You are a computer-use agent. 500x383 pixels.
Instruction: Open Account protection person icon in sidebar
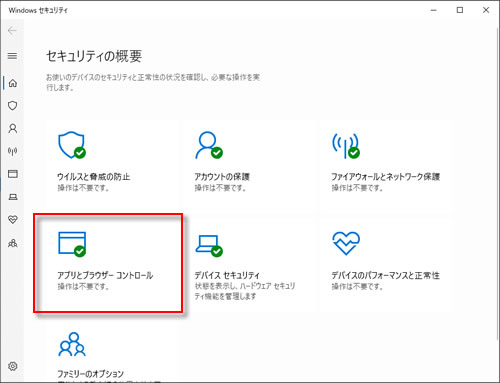13,129
